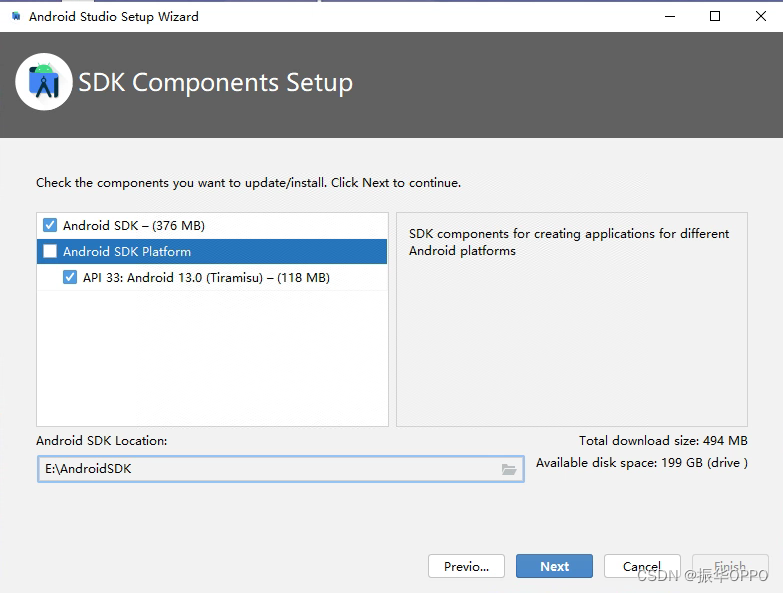Screen dimensions: 783x593
Task: Click the Available disk space: 199 GB text
Action: coord(642,463)
